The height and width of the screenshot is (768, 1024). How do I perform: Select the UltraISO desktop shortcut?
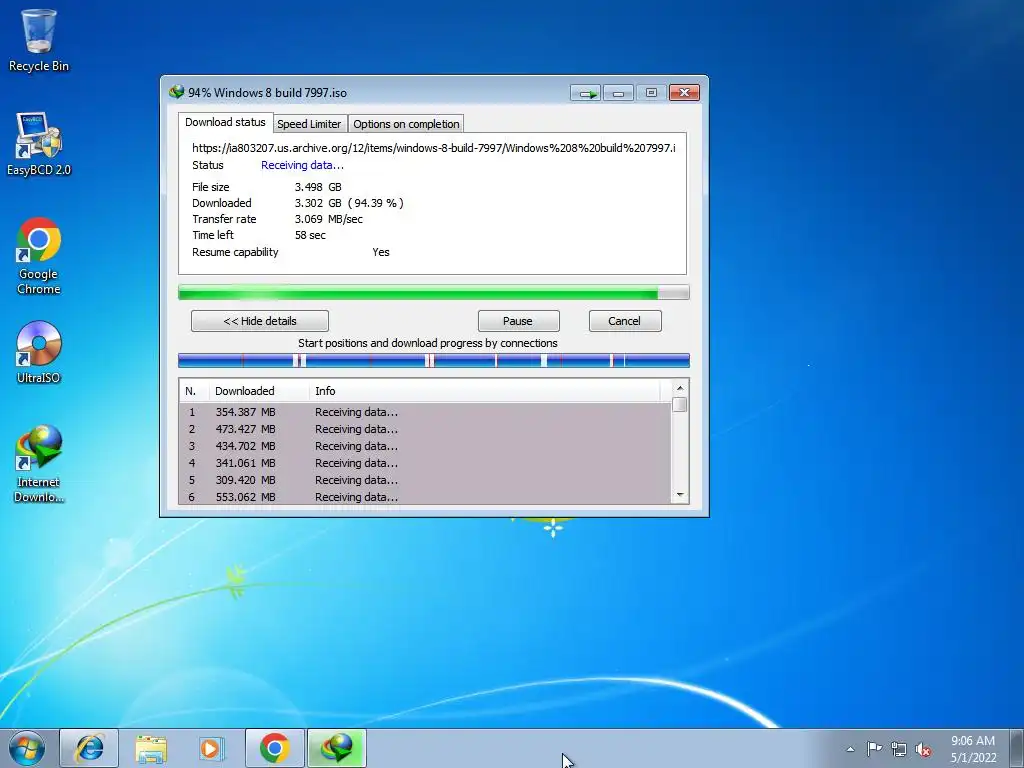(x=39, y=352)
